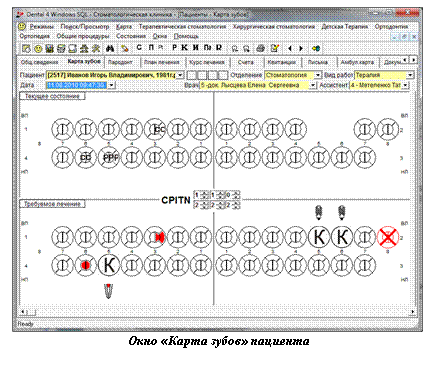437x372 pixels.
Task: Open the Дата dropdown calendar arrow
Action: [x=111, y=85]
